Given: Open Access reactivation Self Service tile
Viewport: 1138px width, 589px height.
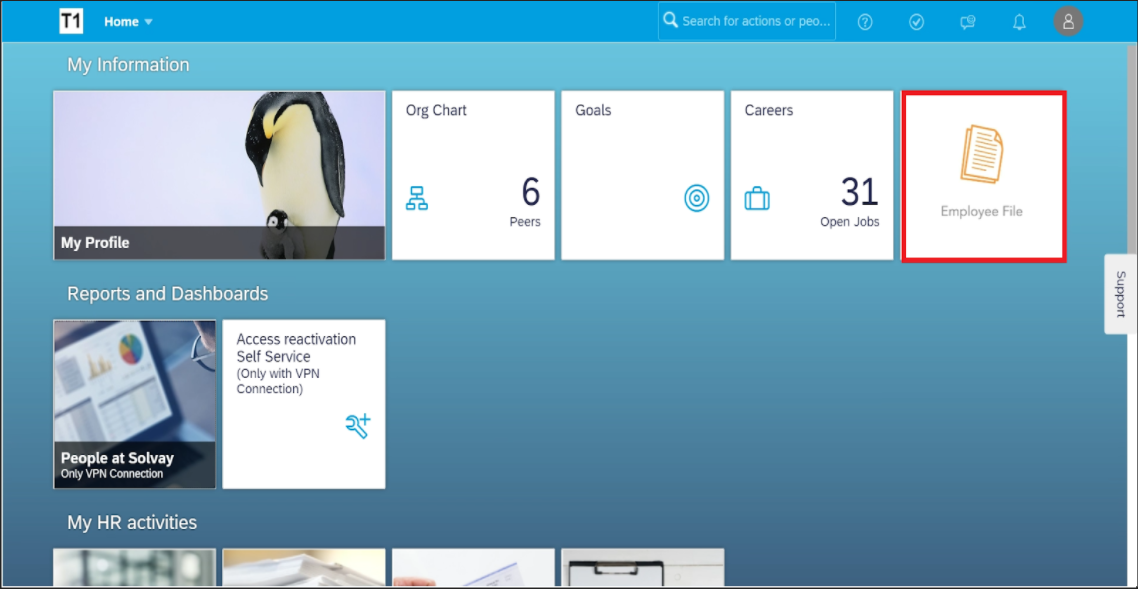Looking at the screenshot, I should (303, 404).
